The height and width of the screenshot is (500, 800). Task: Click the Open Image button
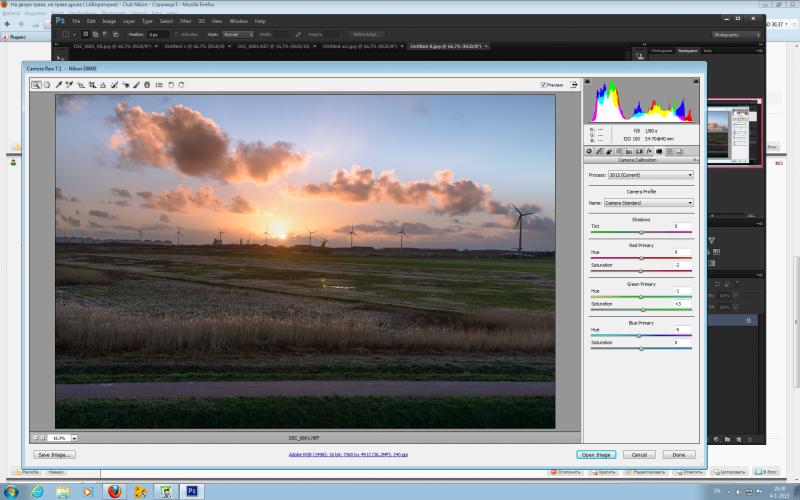coord(596,455)
